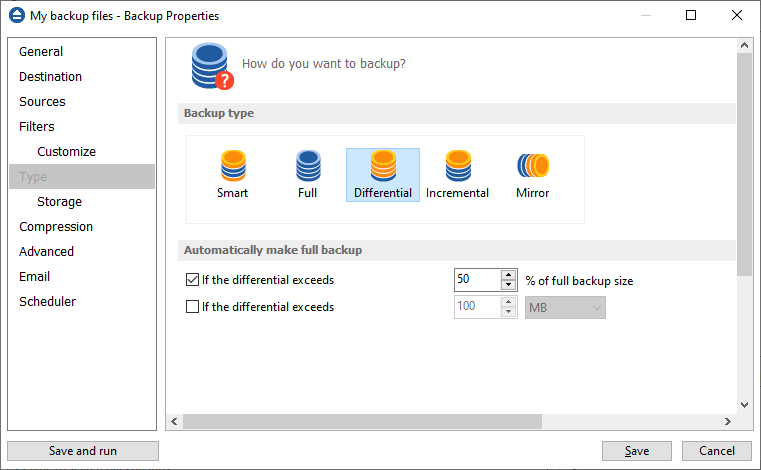Select the Type page in sidebar
761x470 pixels.
82,177
